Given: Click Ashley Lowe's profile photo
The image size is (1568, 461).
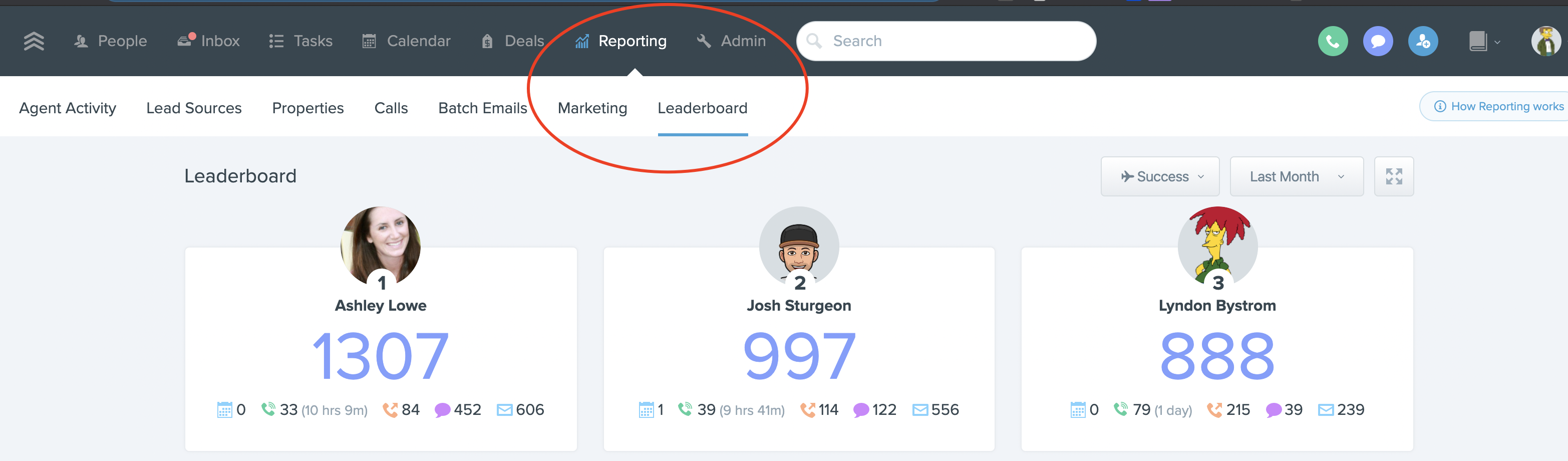Looking at the screenshot, I should point(381,246).
